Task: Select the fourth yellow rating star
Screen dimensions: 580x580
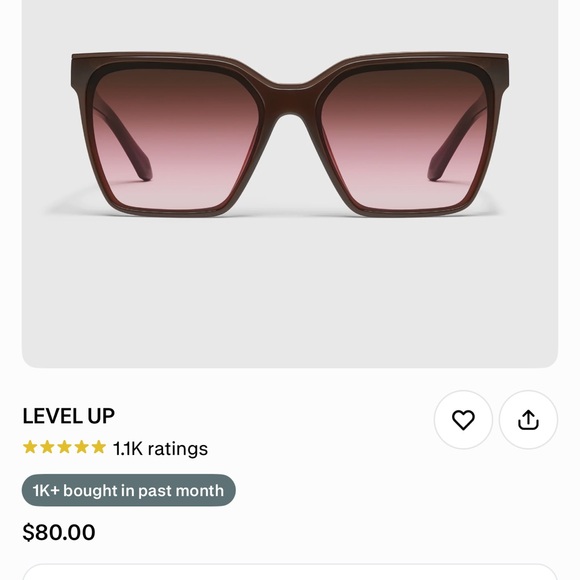Action: tap(81, 447)
